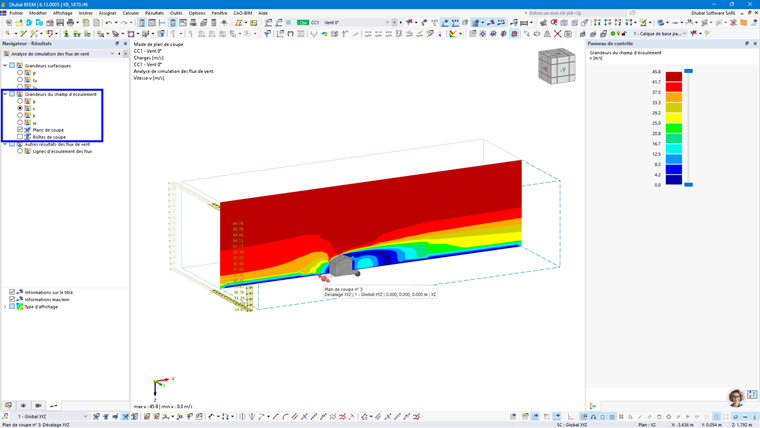Uncheck Plans de coupe checkbox
Screen dimensions: 760x428
click(20, 130)
